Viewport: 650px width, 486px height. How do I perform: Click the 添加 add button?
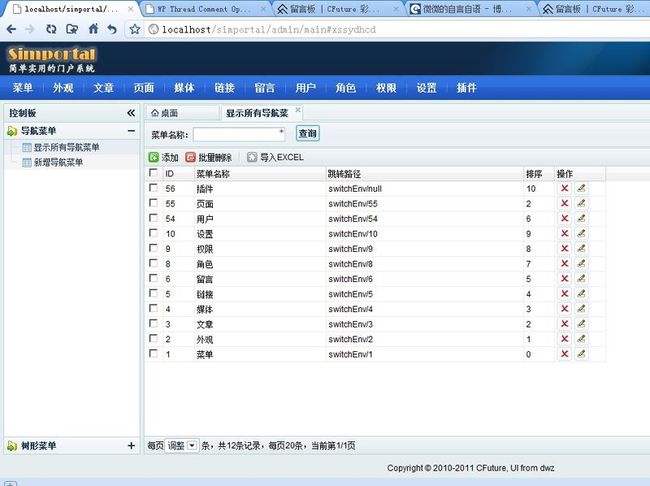point(164,158)
